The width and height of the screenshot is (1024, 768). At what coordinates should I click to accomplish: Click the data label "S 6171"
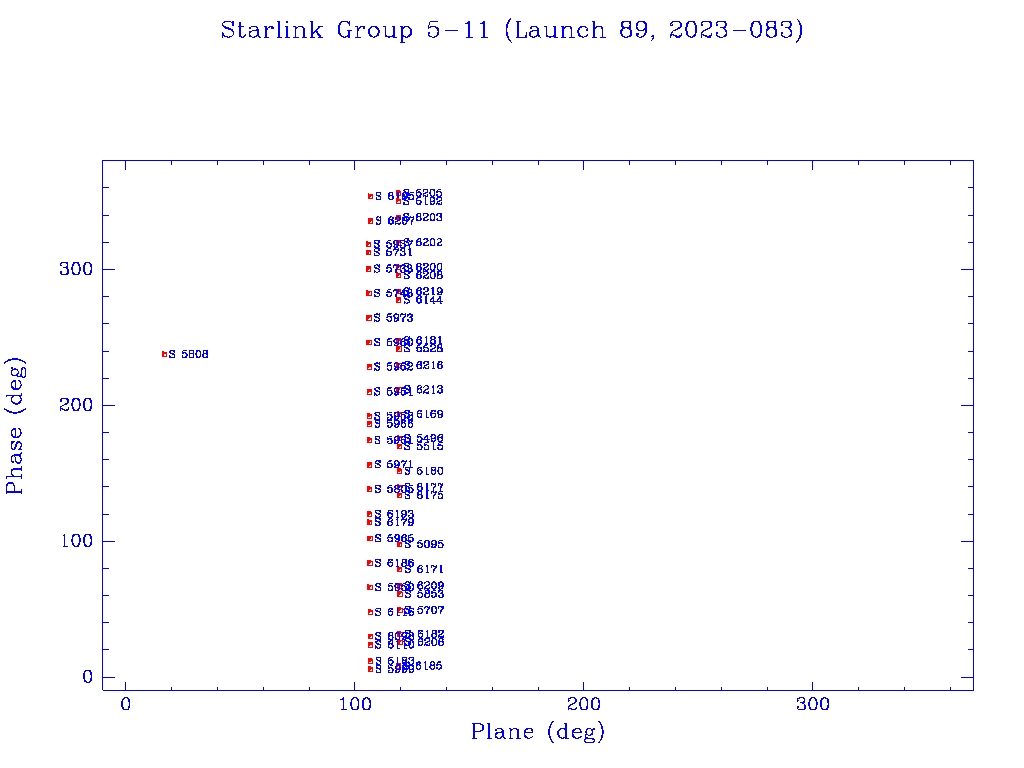pos(424,569)
